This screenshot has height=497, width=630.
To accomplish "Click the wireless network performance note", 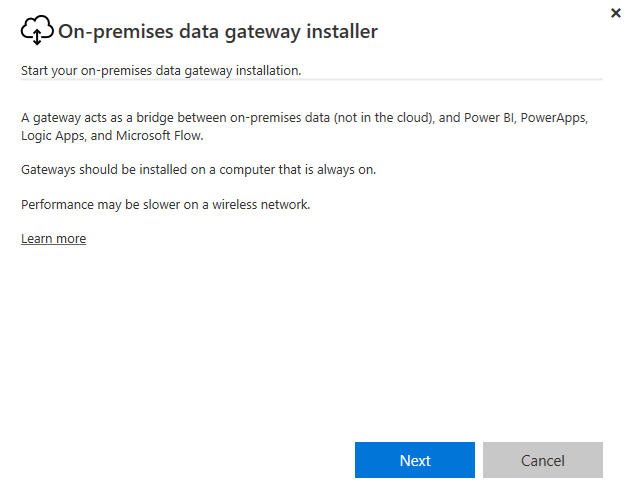I will [166, 205].
